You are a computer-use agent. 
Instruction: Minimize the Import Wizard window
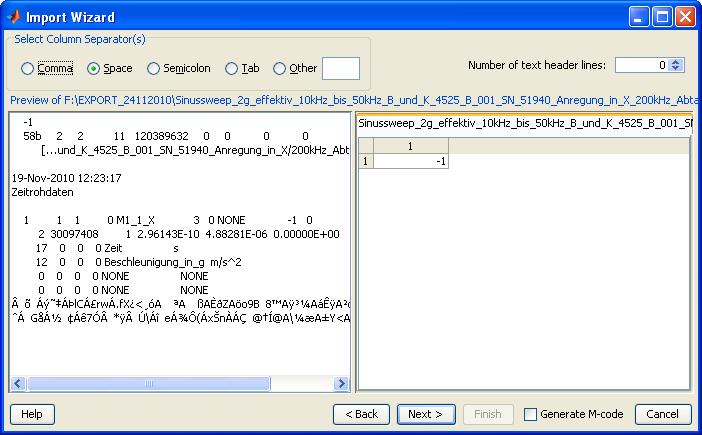[639, 17]
